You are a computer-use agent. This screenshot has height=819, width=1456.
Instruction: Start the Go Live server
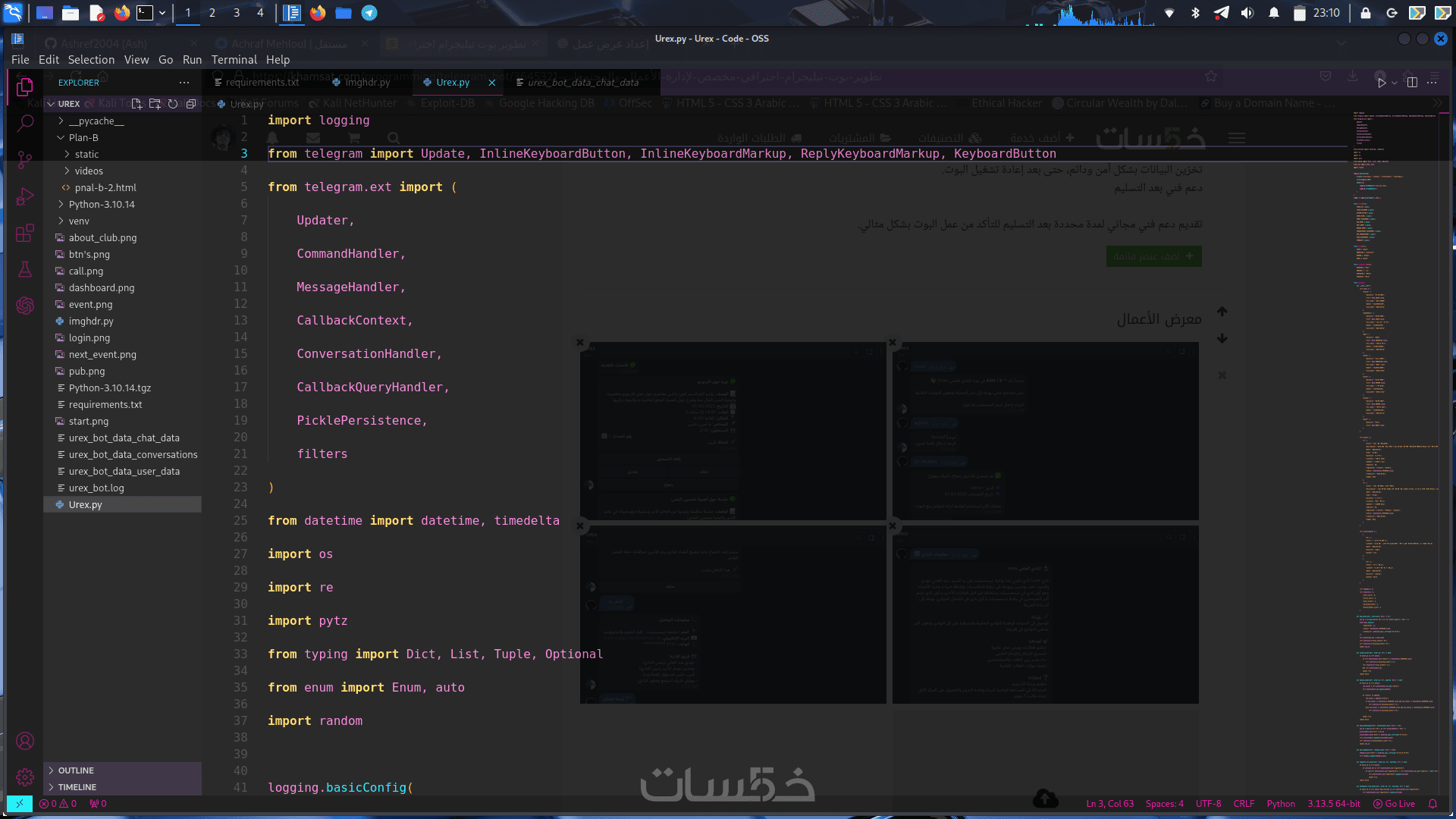tap(1394, 804)
